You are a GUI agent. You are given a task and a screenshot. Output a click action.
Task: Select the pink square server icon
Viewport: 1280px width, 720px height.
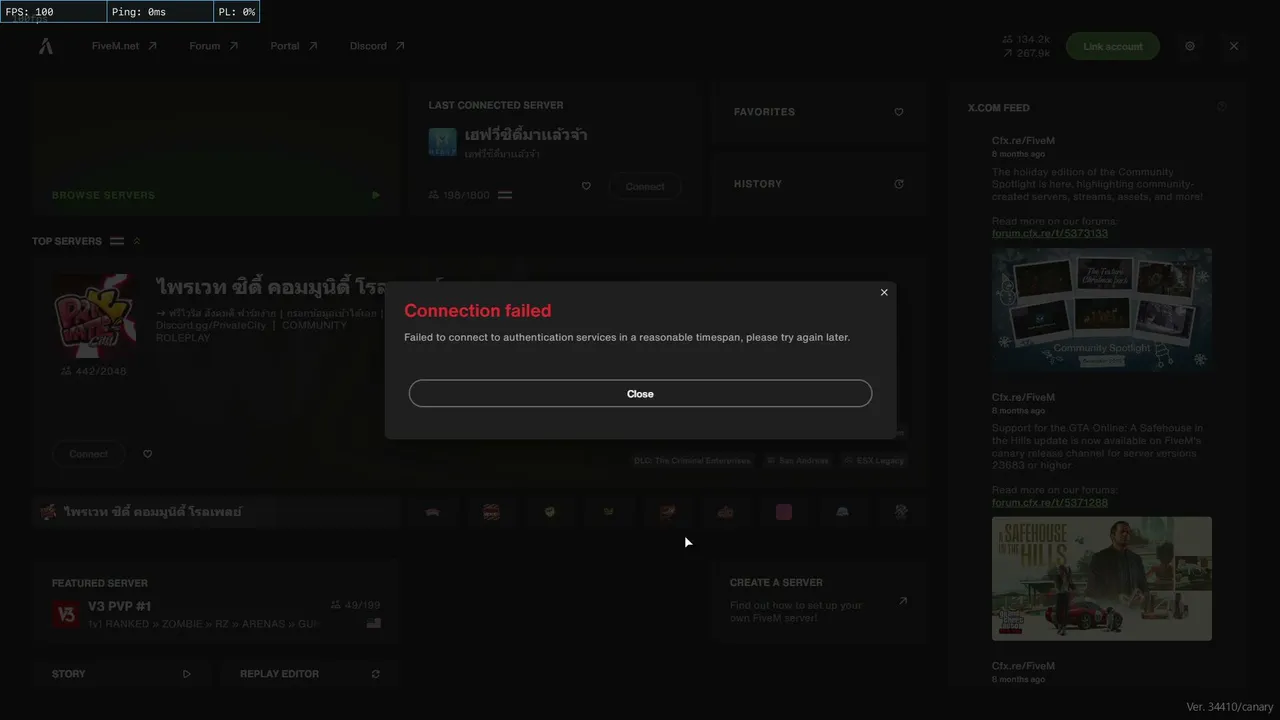point(784,512)
